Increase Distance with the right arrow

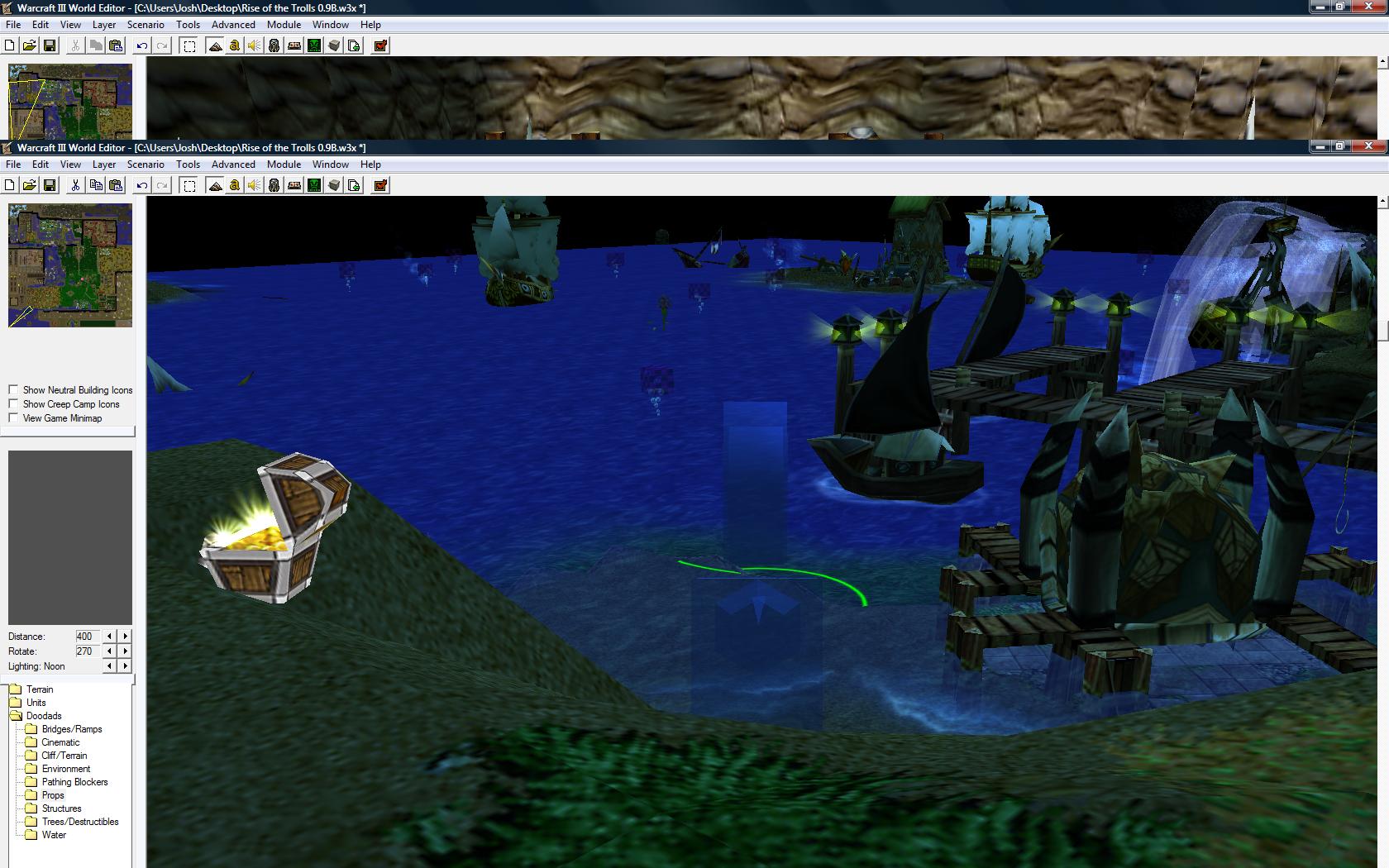click(x=125, y=637)
